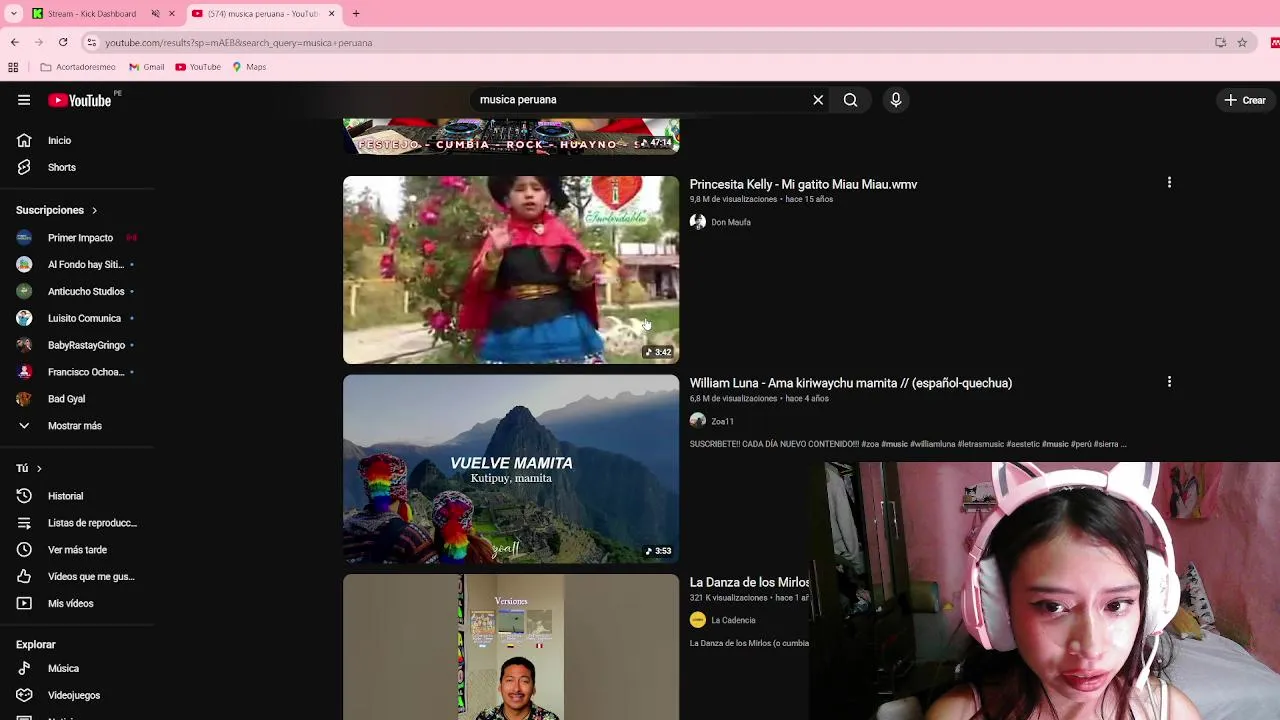Screen dimensions: 1280x720
Task: Open La Danza de los Mirlos title
Action: pos(749,582)
